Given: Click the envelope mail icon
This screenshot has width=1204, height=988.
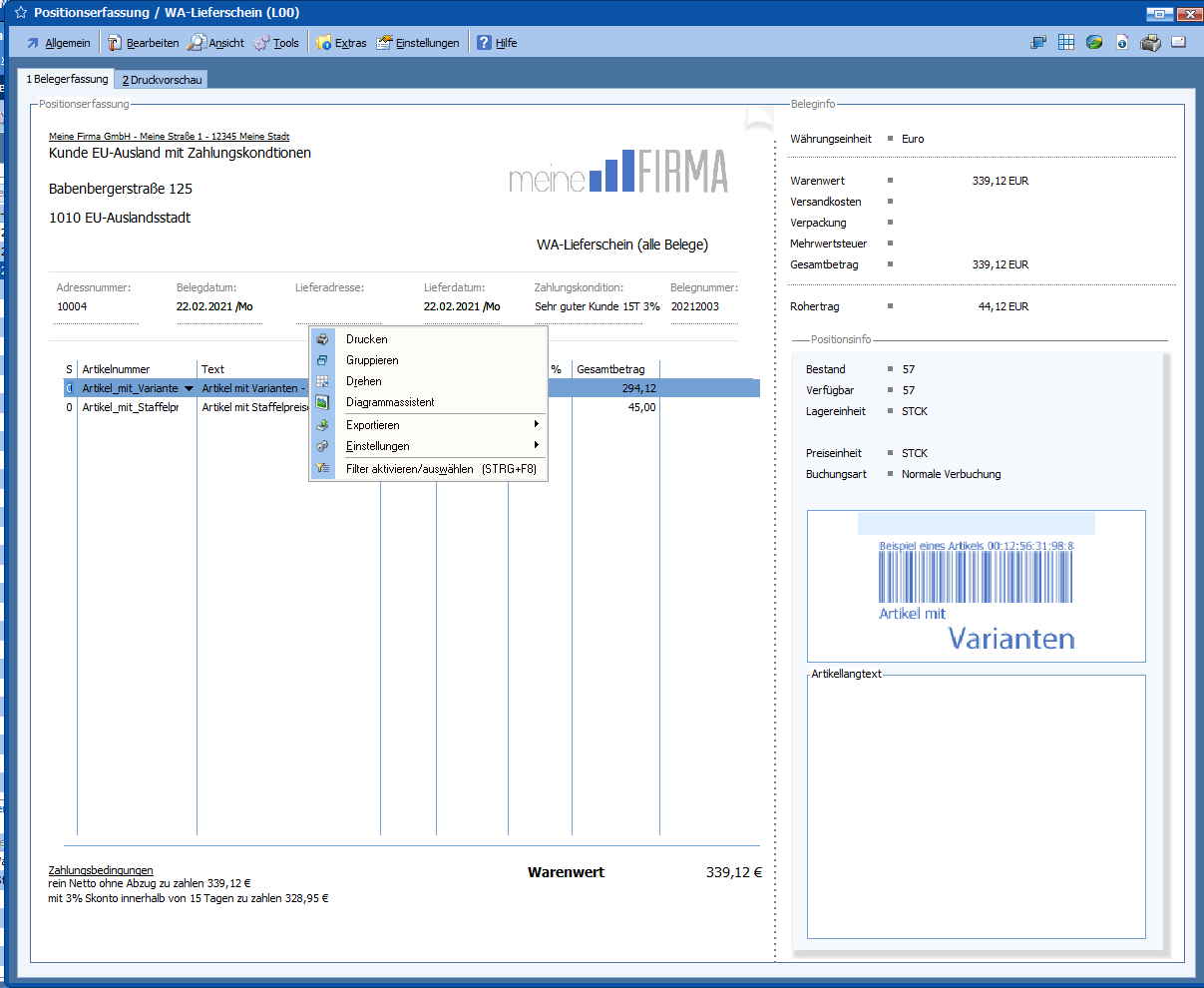Looking at the screenshot, I should pyautogui.click(x=1178, y=43).
